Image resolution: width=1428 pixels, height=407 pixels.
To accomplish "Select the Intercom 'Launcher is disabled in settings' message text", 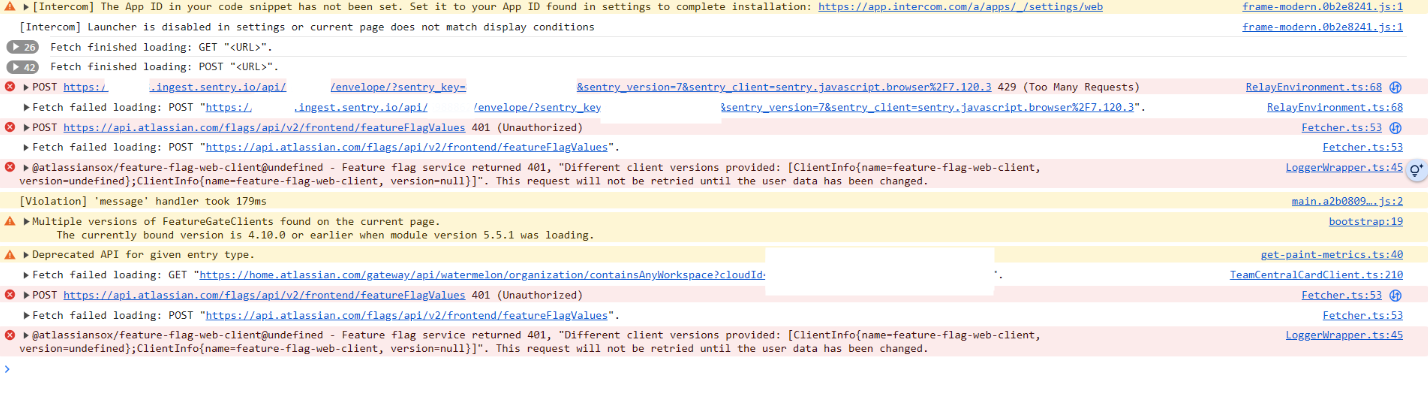I will [307, 27].
